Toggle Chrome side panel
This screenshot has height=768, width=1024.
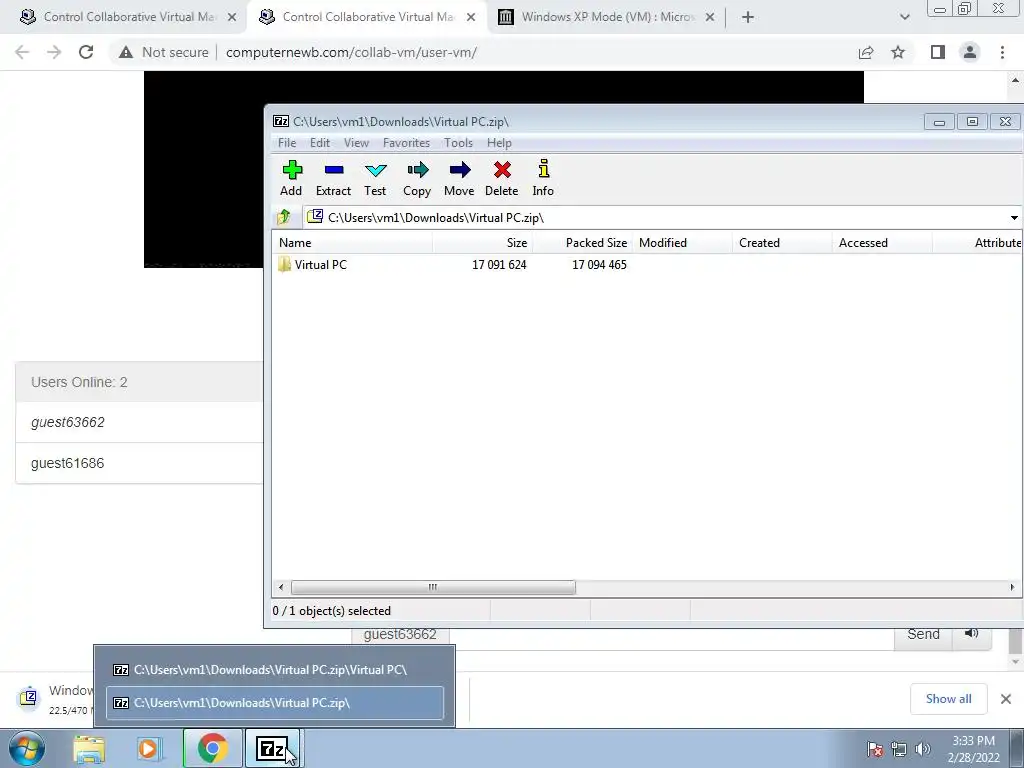coord(938,52)
